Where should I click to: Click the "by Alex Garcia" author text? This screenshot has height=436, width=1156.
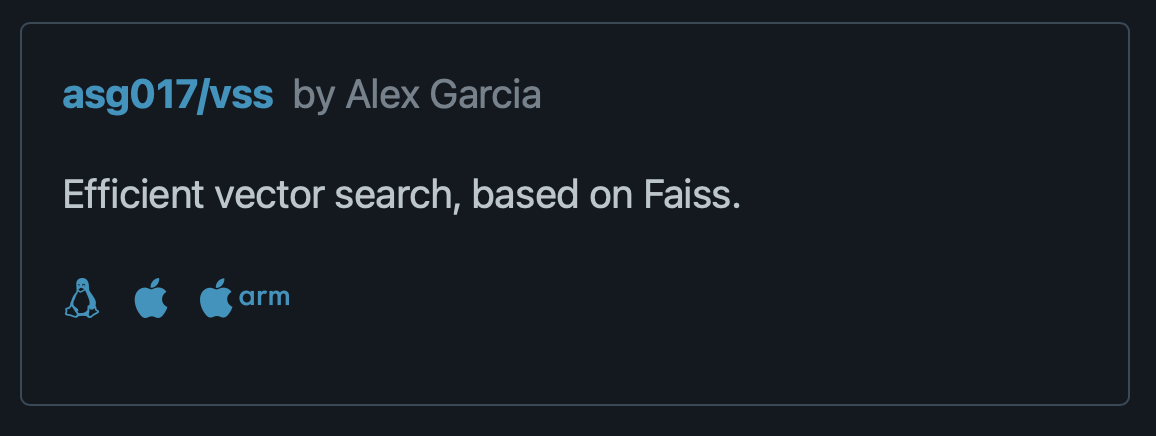tap(417, 95)
